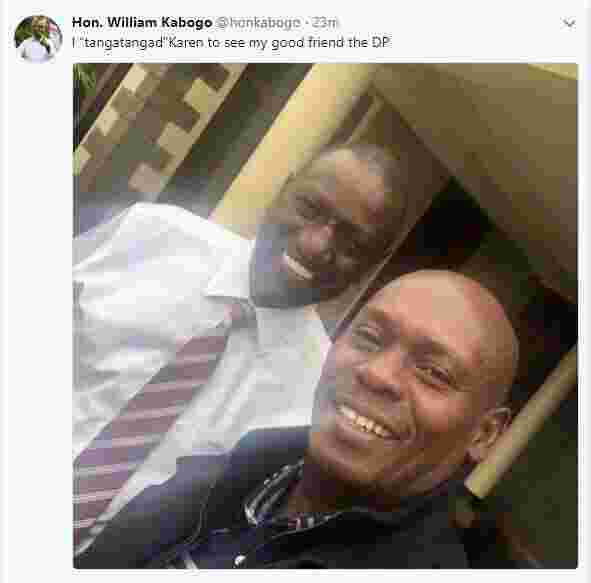Click the patterned carpet area in the photo
Image resolution: width=591 pixels, height=583 pixels.
158,124
